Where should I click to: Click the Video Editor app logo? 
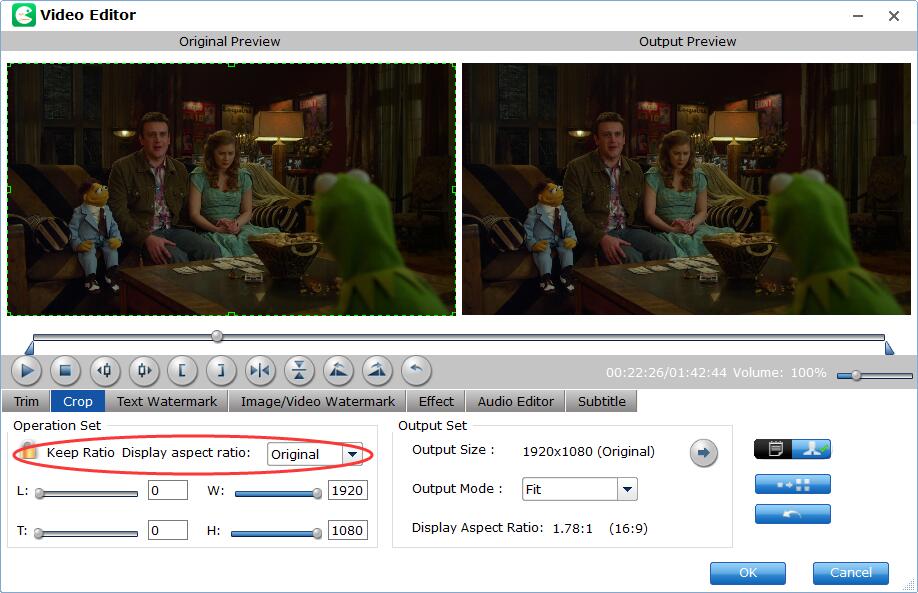tap(23, 15)
